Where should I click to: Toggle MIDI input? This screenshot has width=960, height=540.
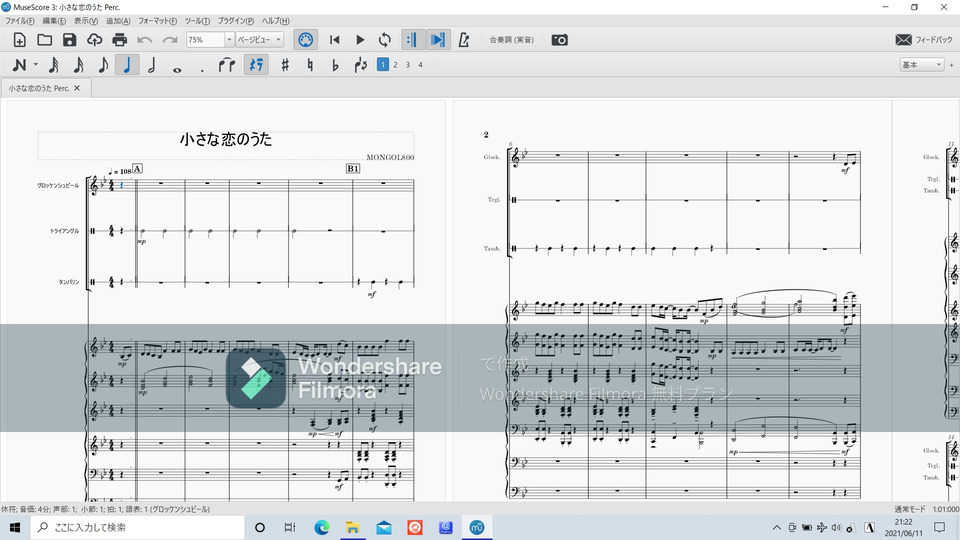305,40
